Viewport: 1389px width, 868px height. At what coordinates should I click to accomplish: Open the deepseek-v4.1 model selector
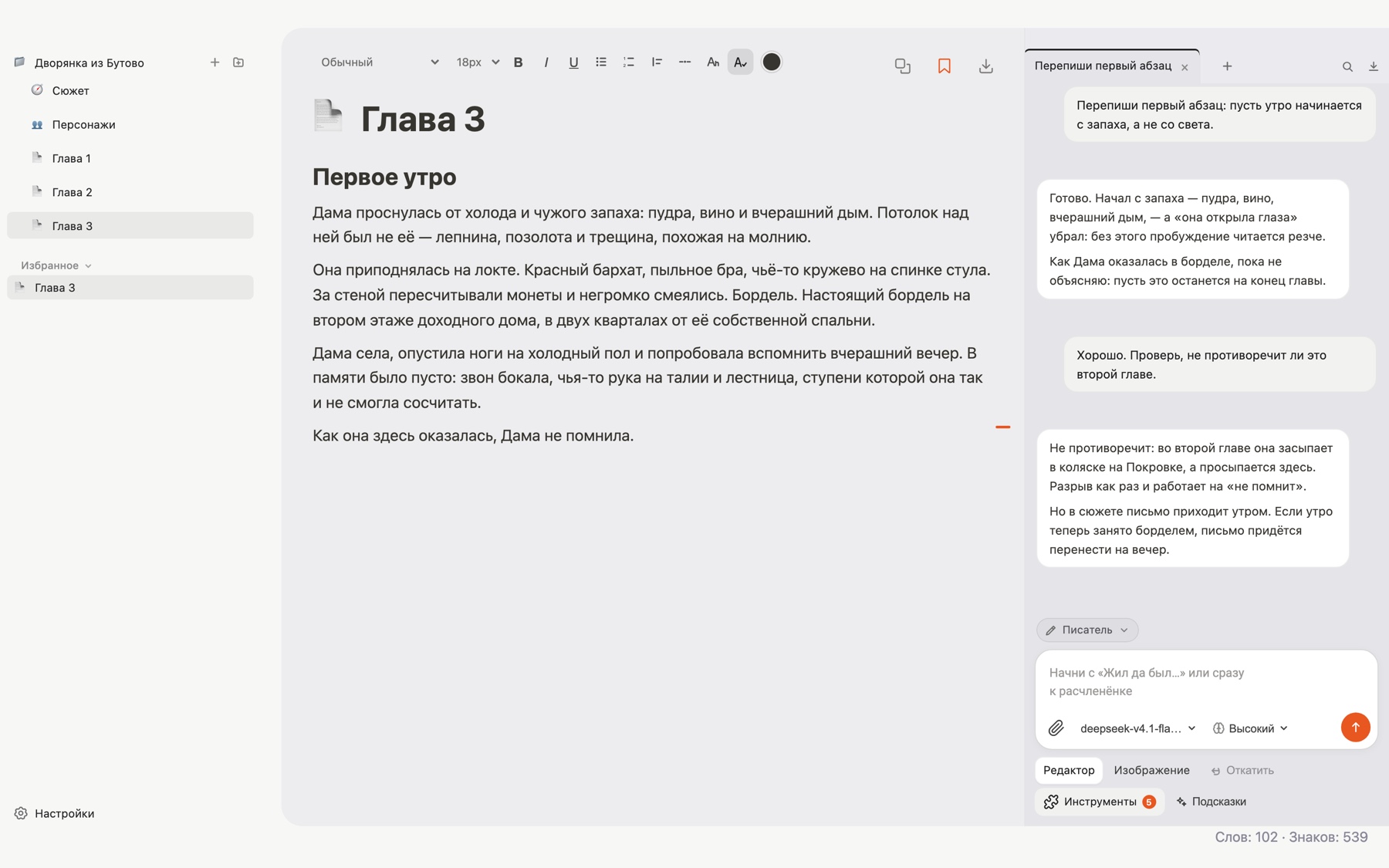pos(1137,728)
